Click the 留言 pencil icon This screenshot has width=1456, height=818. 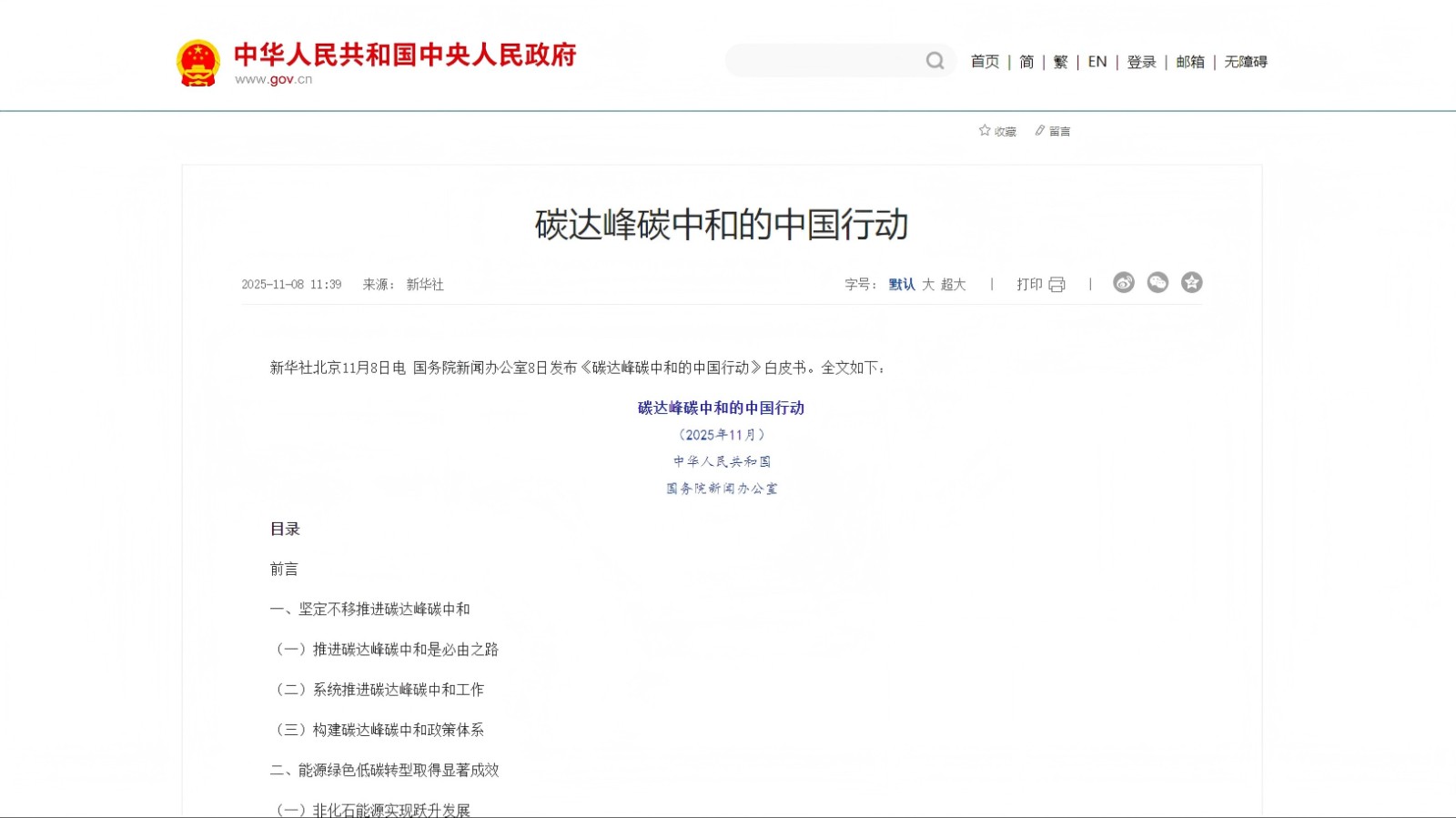1039,131
